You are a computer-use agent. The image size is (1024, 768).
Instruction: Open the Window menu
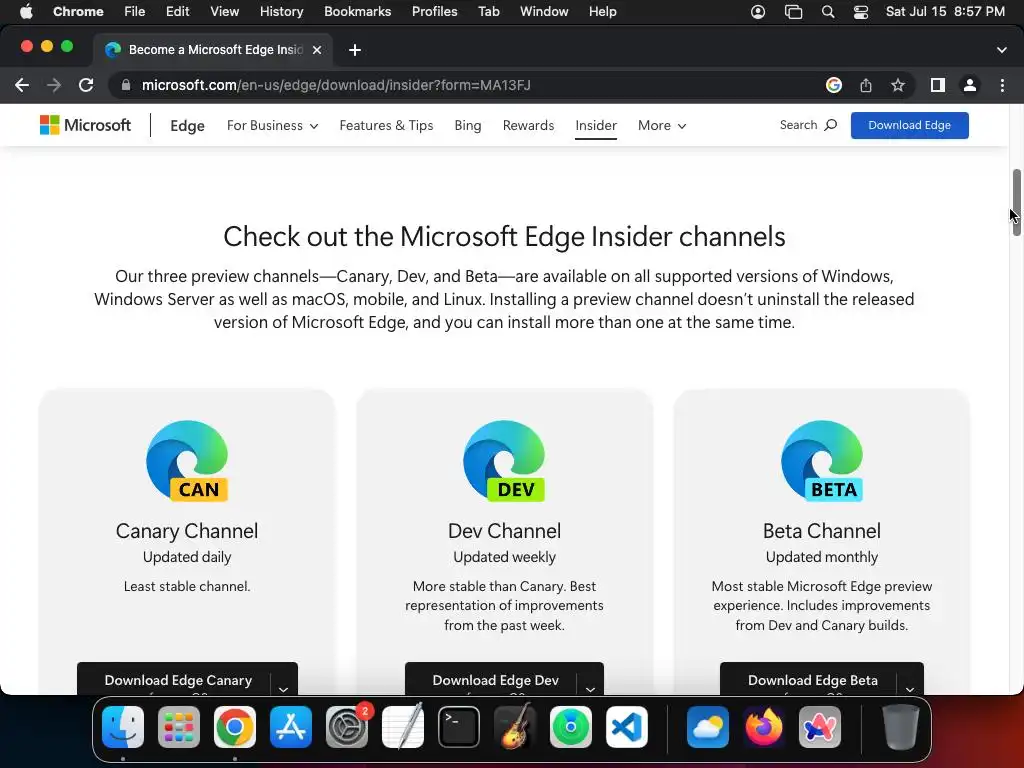[544, 12]
